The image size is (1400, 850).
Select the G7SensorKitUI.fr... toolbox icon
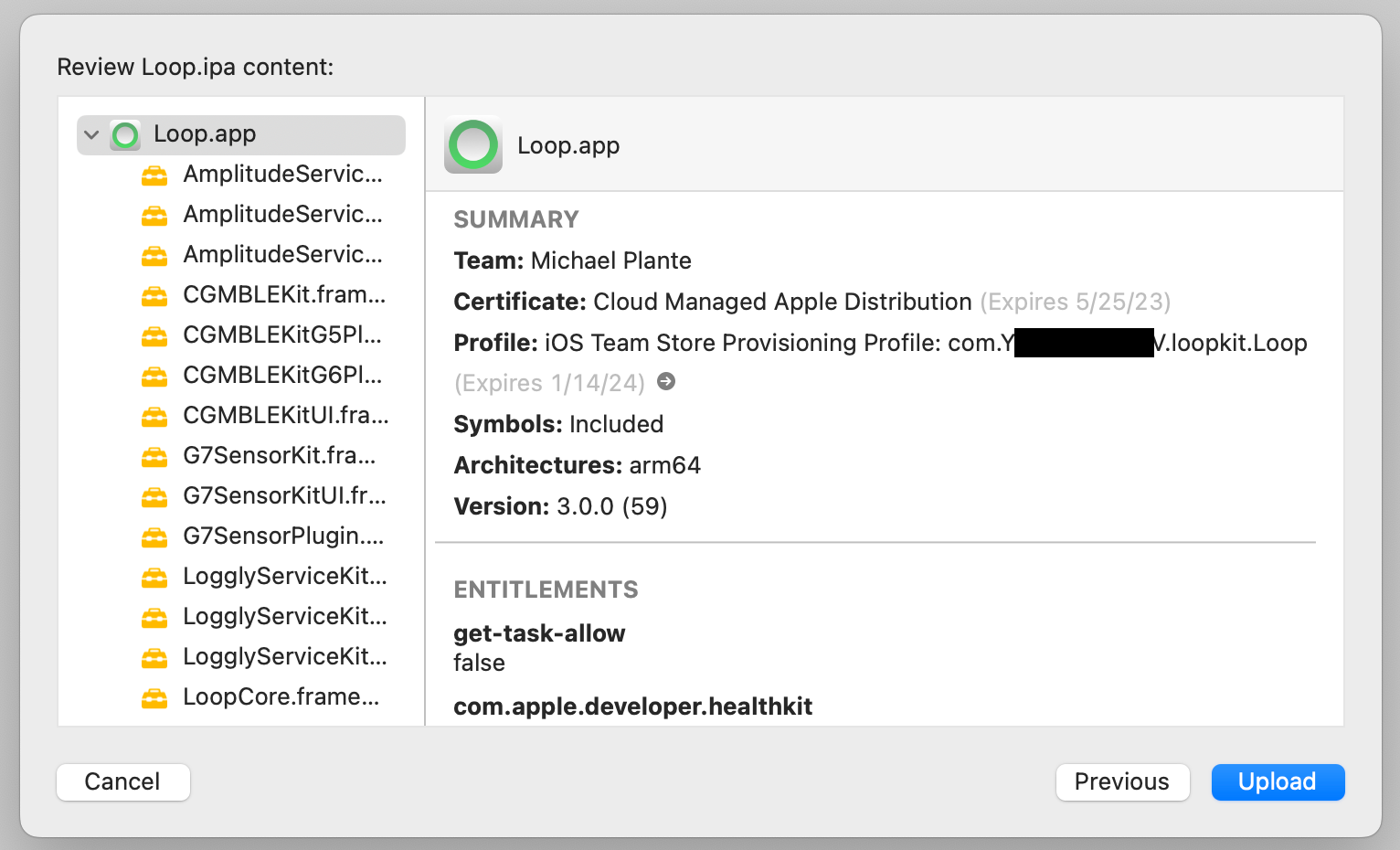(x=154, y=496)
